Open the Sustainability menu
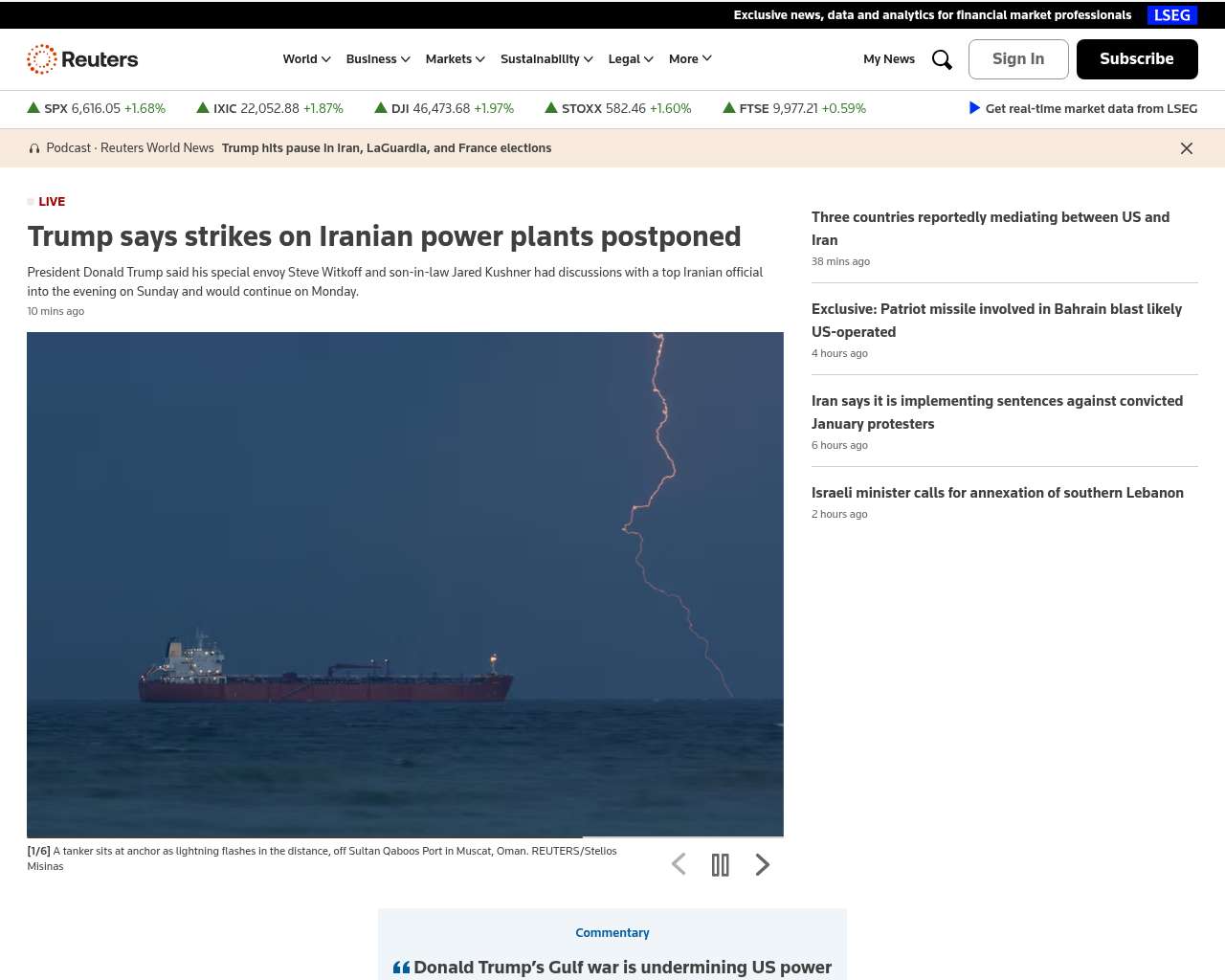 [546, 59]
